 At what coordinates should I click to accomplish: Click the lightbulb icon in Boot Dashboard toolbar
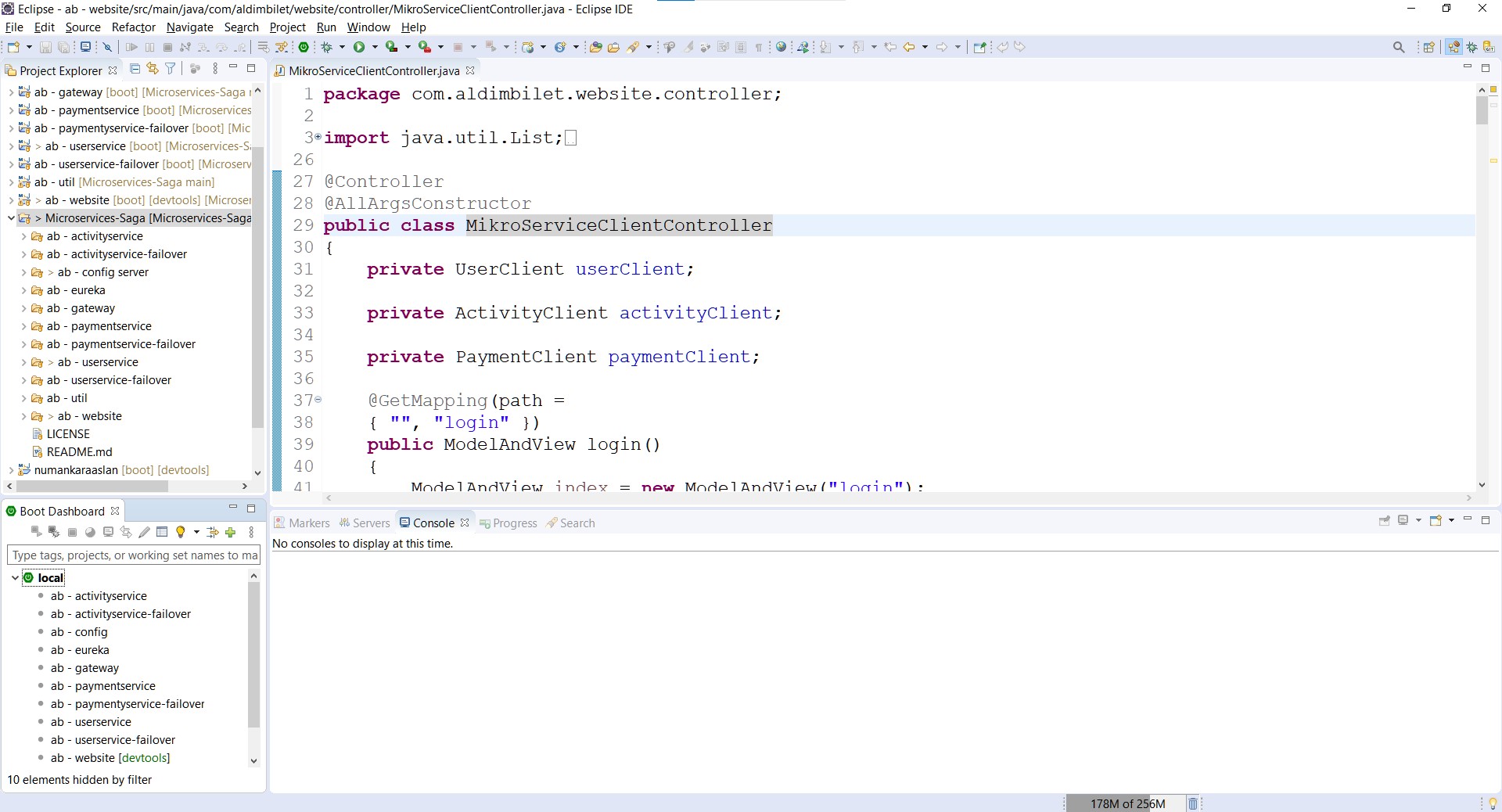pos(181,532)
